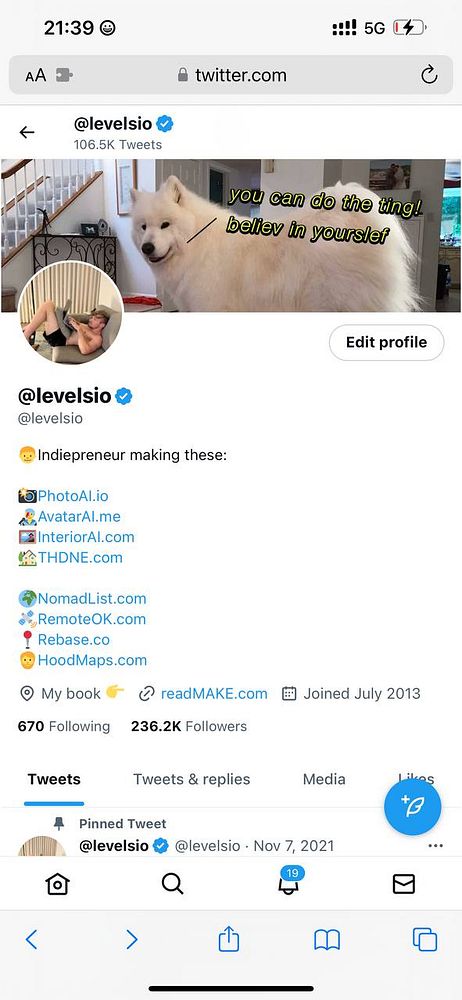Open the Safari tabs overview icon
462x1000 pixels.
pos(425,939)
